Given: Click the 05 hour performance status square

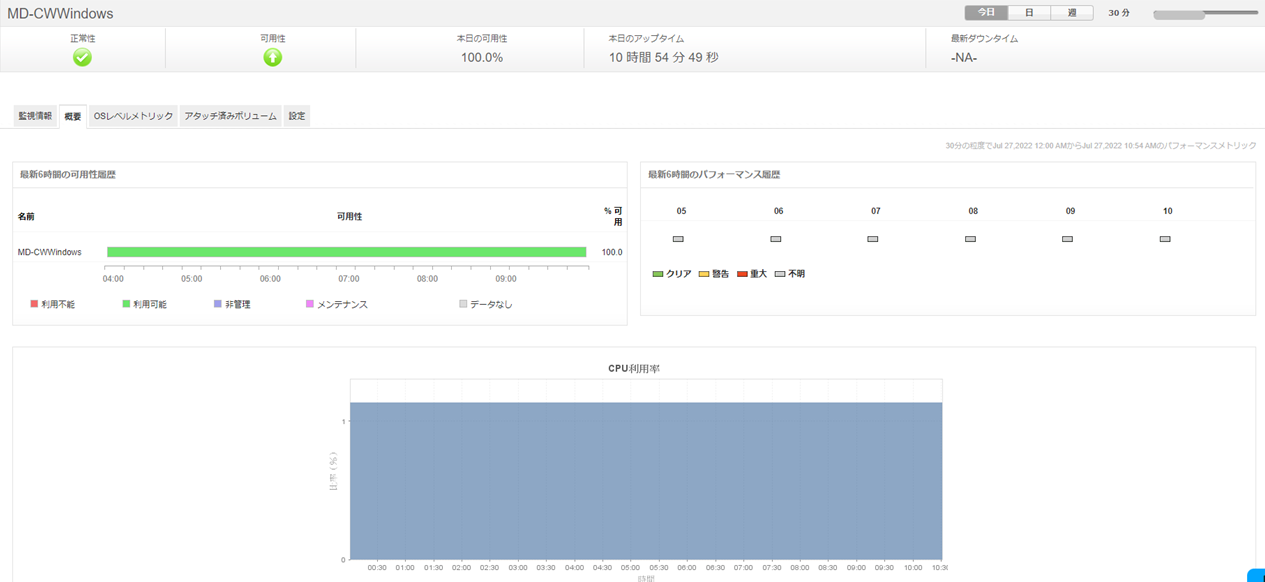Looking at the screenshot, I should (x=678, y=239).
